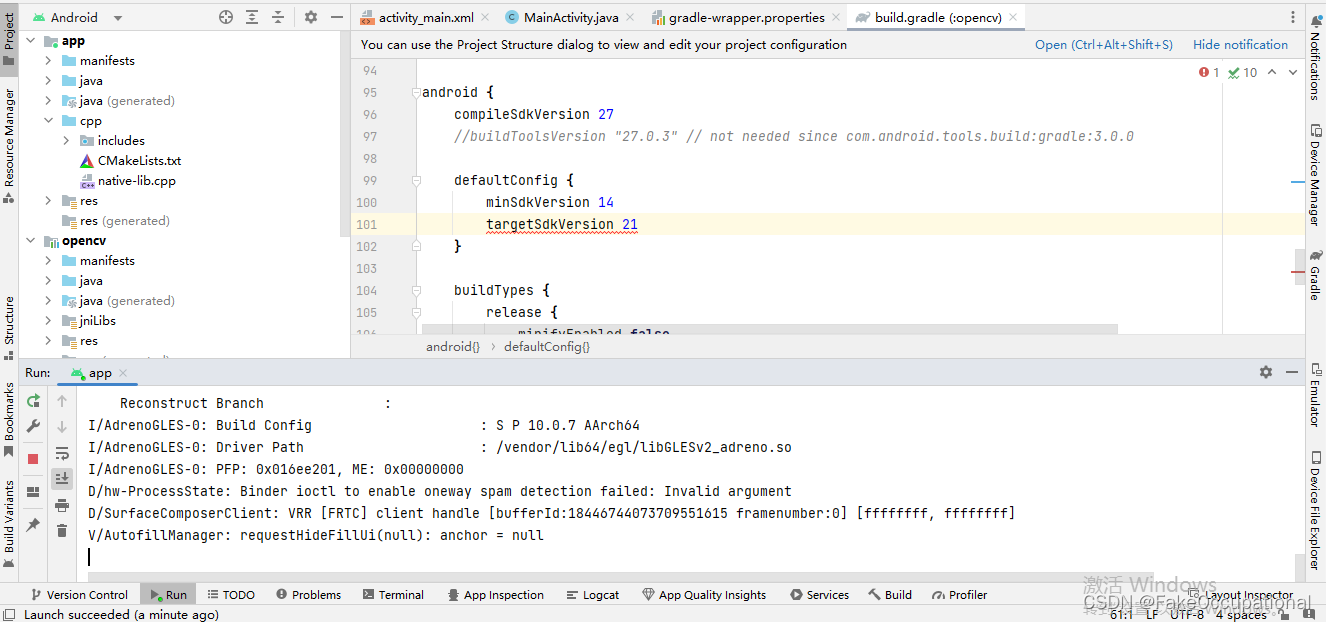The height and width of the screenshot is (622, 1326).
Task: Open the Terminal tool tab
Action: click(x=392, y=594)
